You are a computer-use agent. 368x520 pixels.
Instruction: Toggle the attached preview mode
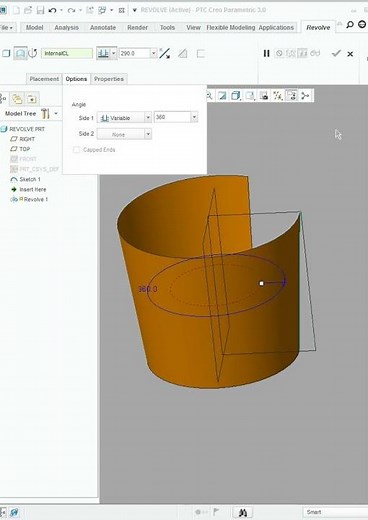pos(303,53)
